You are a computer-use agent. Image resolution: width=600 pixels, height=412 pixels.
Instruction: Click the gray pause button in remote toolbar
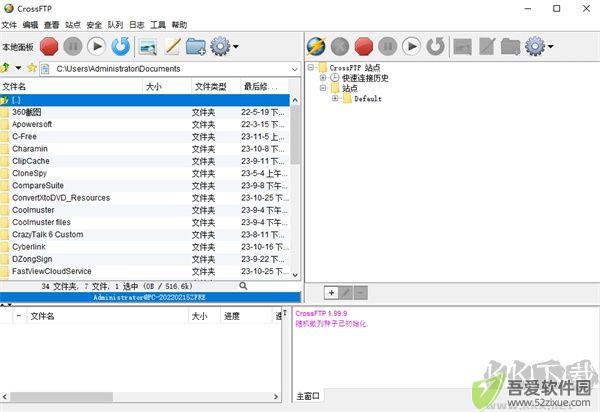tap(388, 46)
